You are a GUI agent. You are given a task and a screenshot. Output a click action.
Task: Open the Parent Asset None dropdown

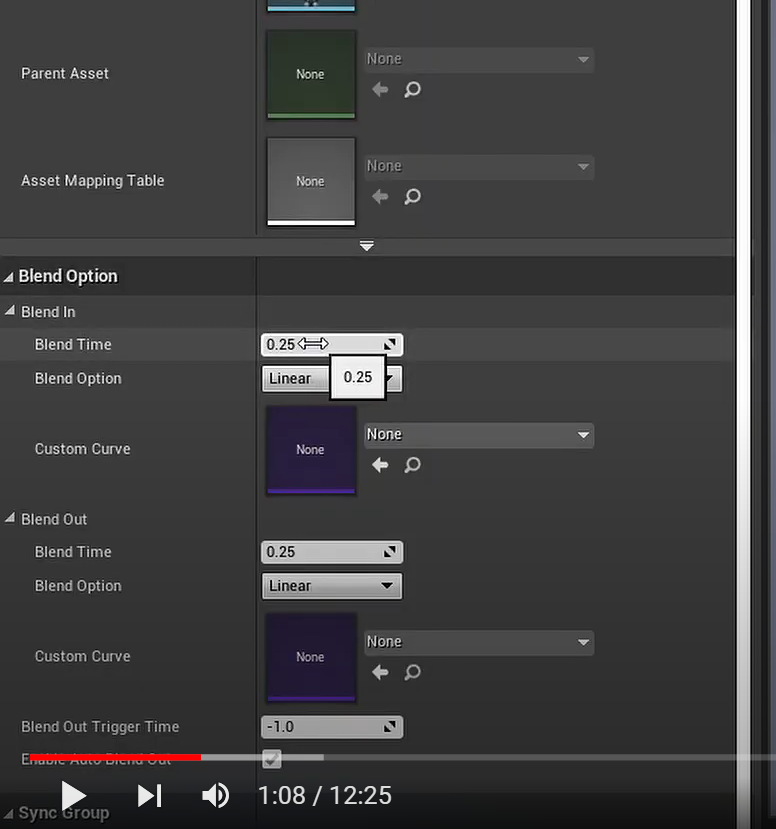click(479, 60)
